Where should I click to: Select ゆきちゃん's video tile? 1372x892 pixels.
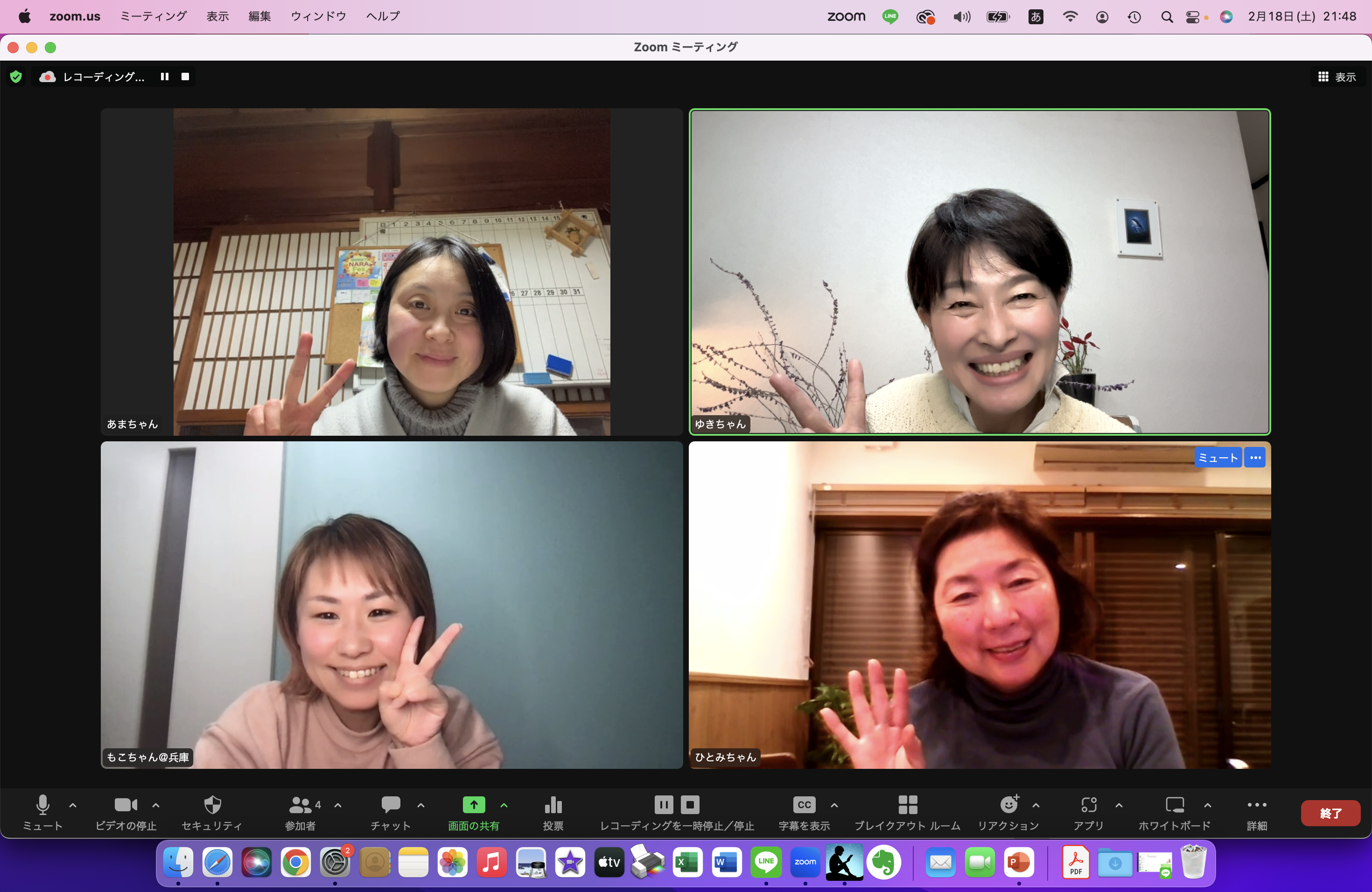point(980,271)
